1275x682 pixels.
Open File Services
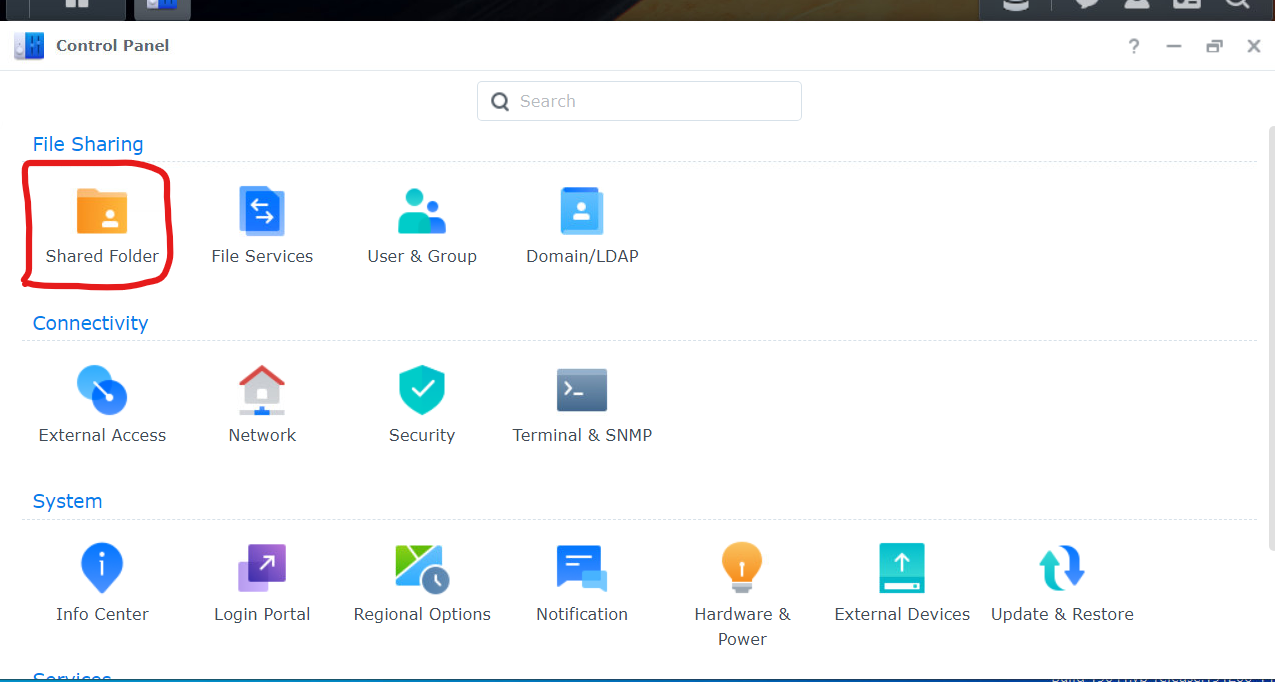[262, 227]
